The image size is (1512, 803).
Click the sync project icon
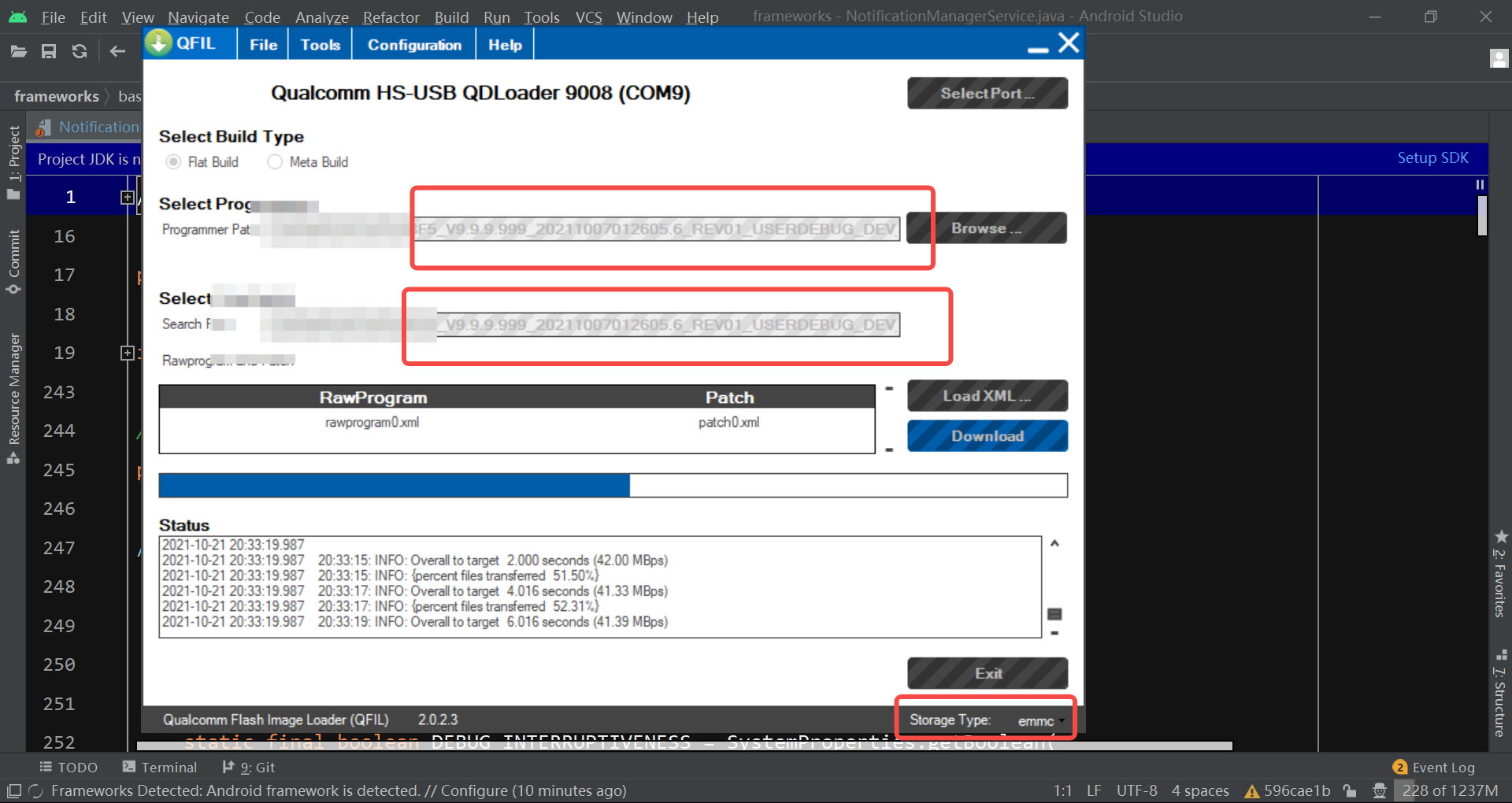(80, 51)
